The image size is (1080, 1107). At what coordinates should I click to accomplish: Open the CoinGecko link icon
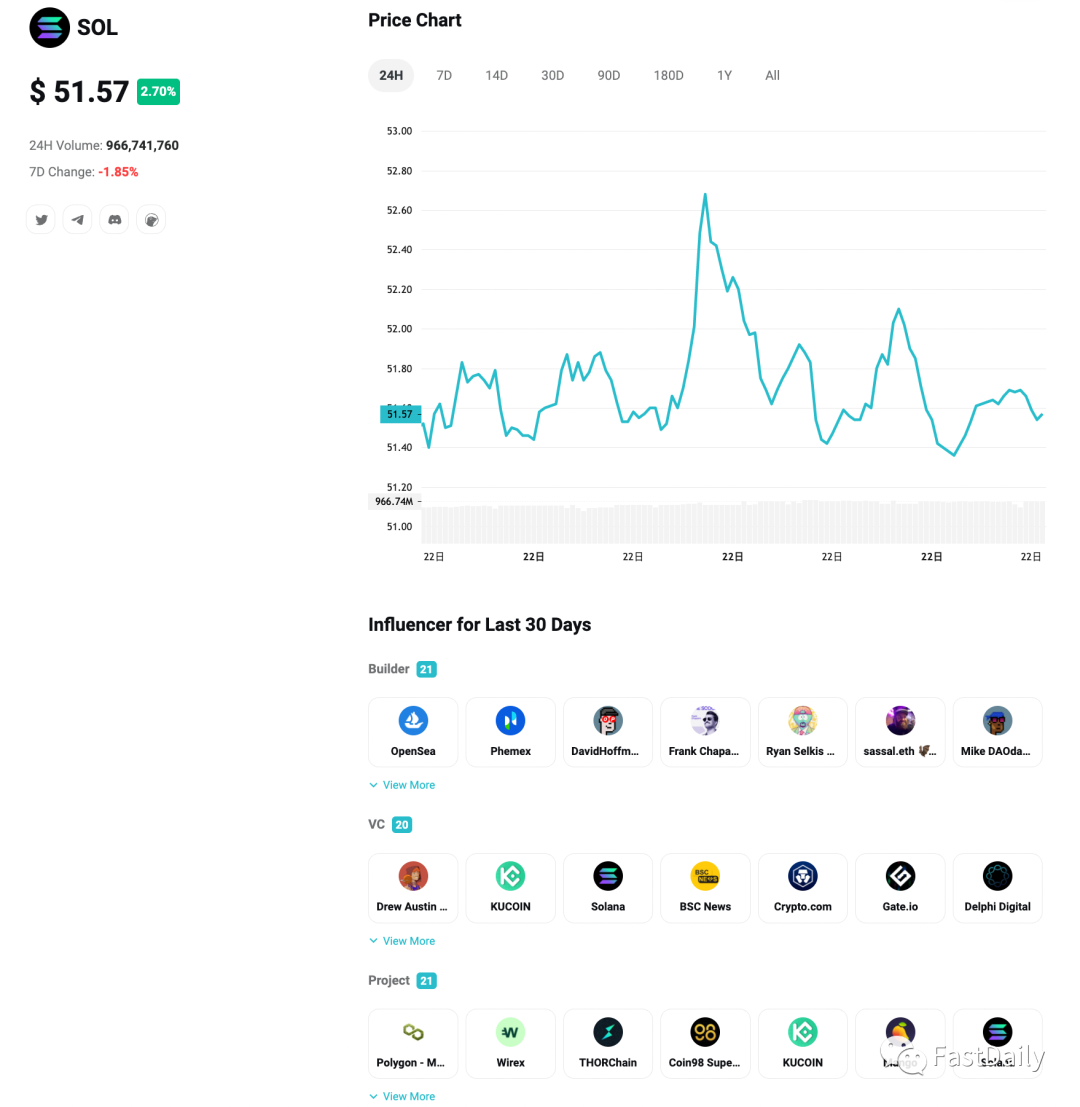tap(151, 220)
